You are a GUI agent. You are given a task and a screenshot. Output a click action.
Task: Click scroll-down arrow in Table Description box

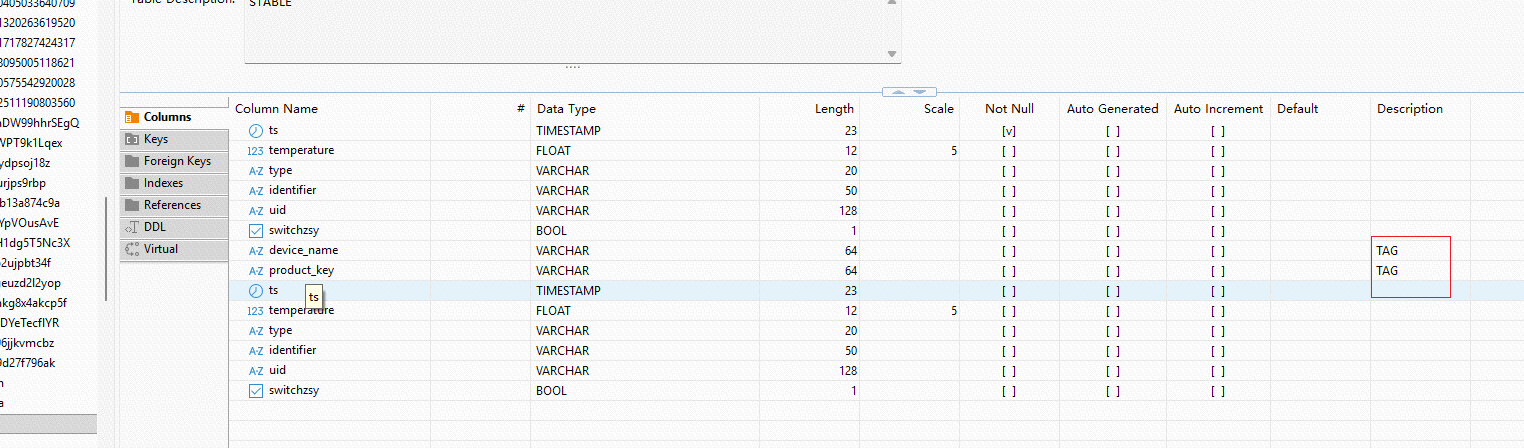(x=892, y=54)
